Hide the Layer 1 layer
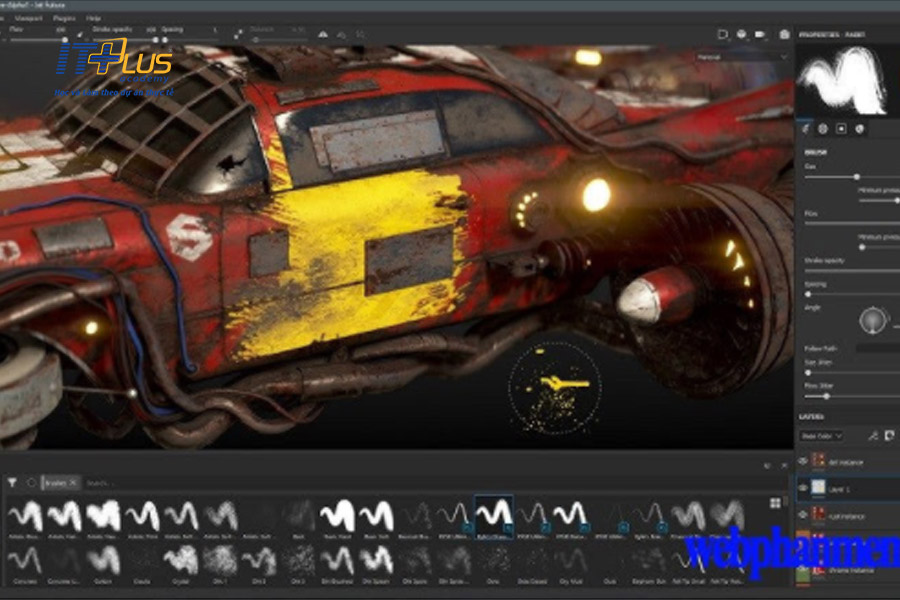Screen dimensions: 900x600 click(x=802, y=487)
